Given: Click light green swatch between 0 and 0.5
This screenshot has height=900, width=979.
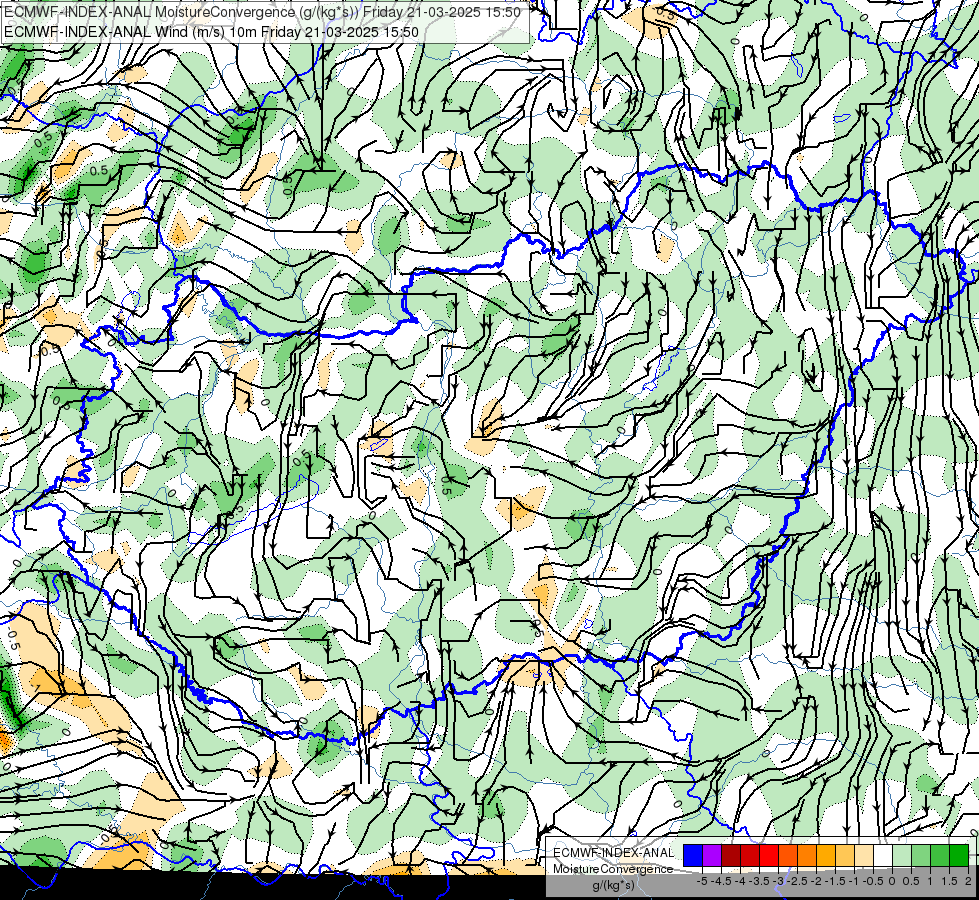Looking at the screenshot, I should click(x=902, y=855).
